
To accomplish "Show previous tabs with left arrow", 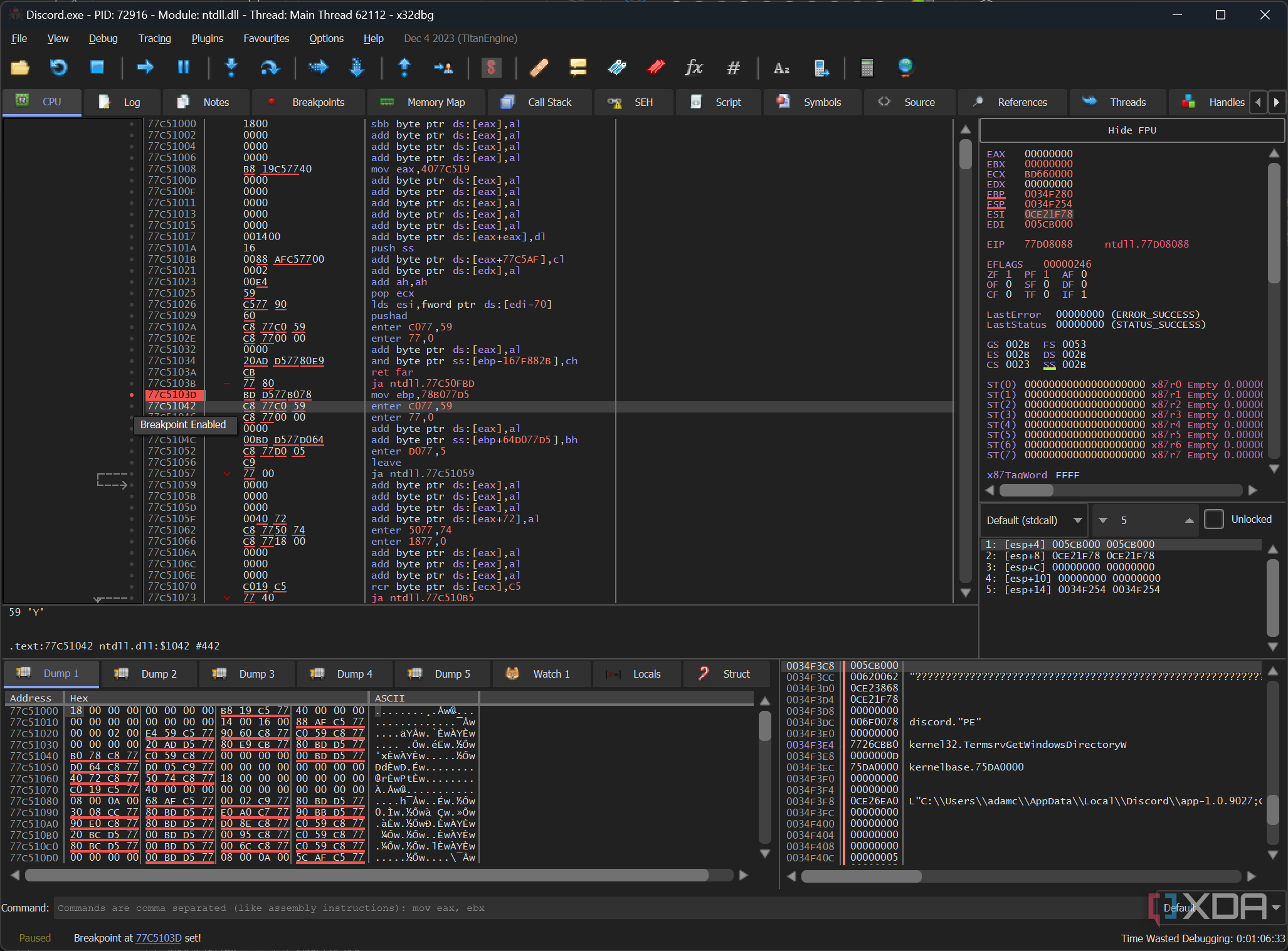I will tap(1258, 102).
